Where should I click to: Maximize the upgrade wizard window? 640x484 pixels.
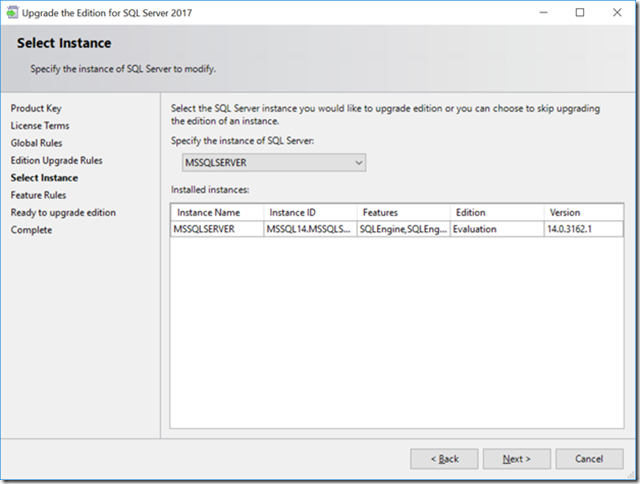[x=580, y=13]
